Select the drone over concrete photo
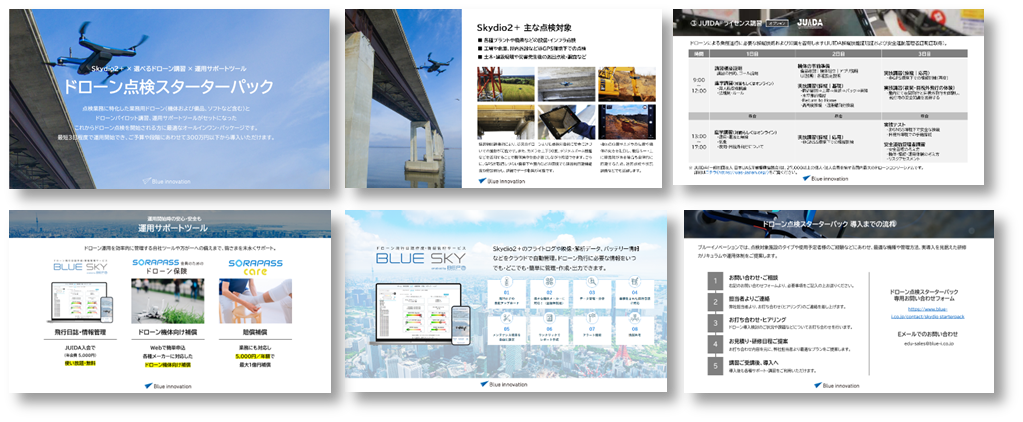Viewport: 1023px width, 422px height. 566,83
